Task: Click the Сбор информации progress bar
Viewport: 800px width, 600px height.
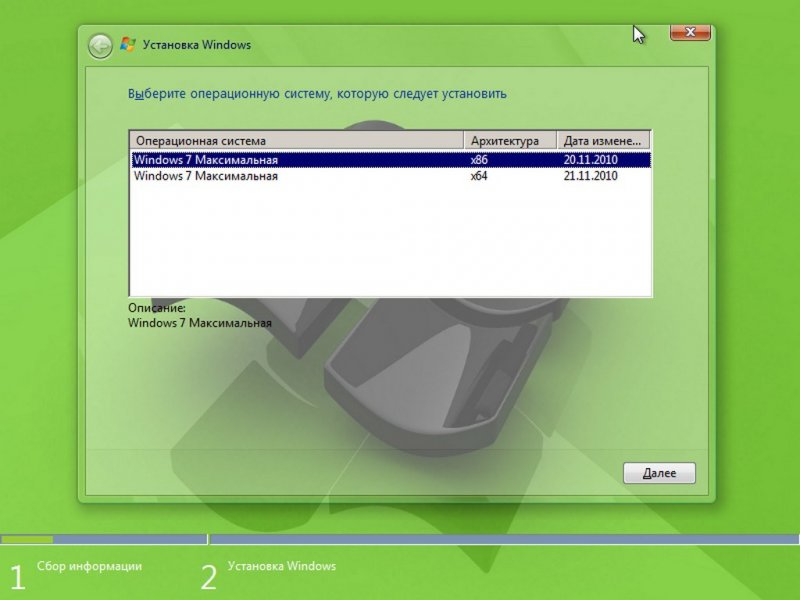Action: (104, 539)
